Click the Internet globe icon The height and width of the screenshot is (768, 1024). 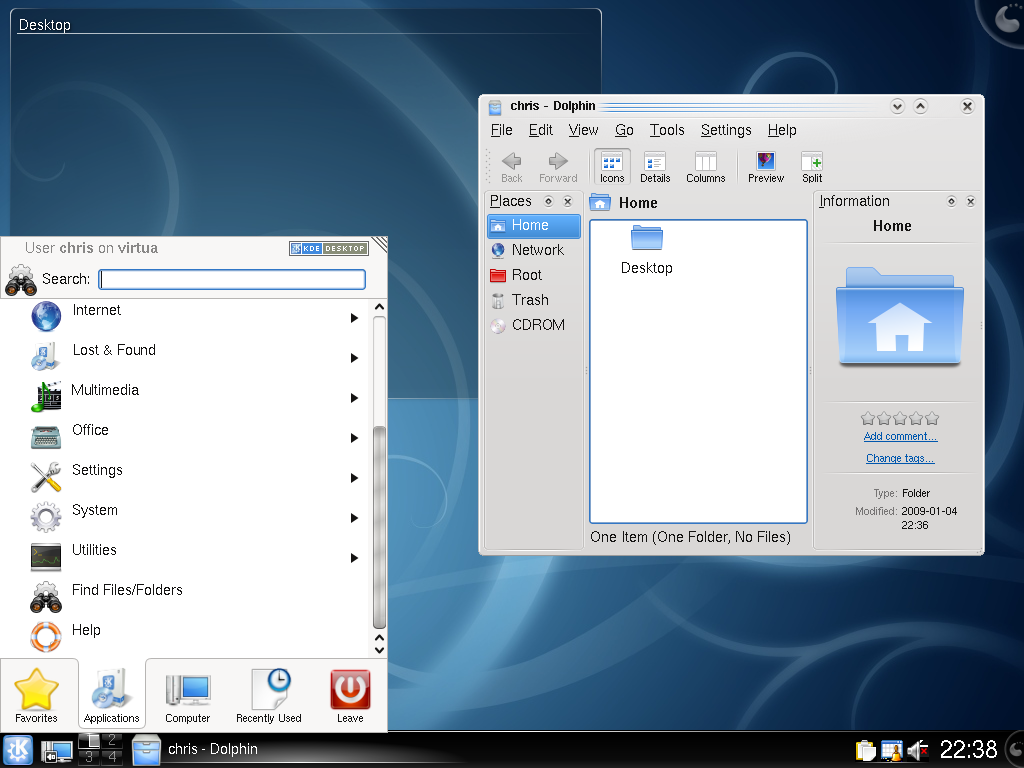tap(46, 316)
